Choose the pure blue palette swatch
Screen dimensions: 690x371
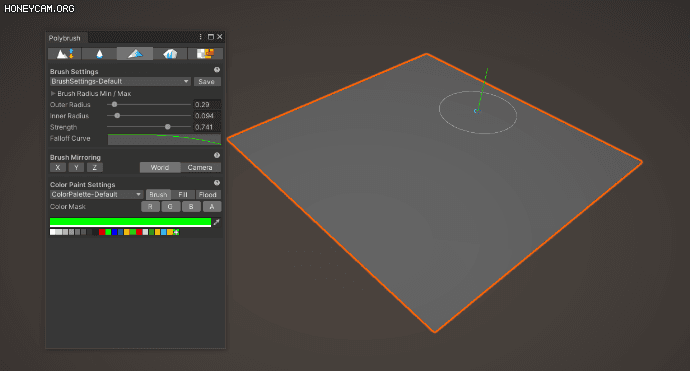(x=114, y=232)
